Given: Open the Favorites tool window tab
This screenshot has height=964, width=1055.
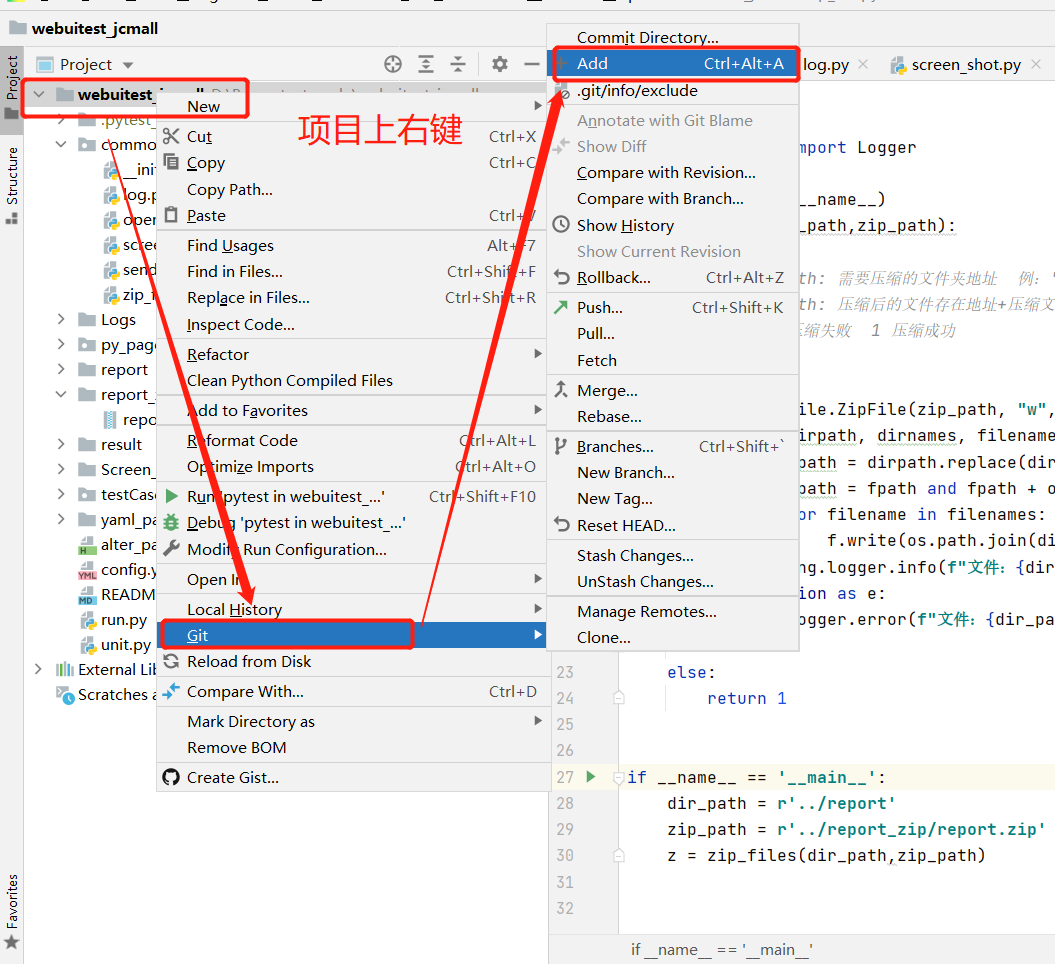Looking at the screenshot, I should tap(11, 911).
